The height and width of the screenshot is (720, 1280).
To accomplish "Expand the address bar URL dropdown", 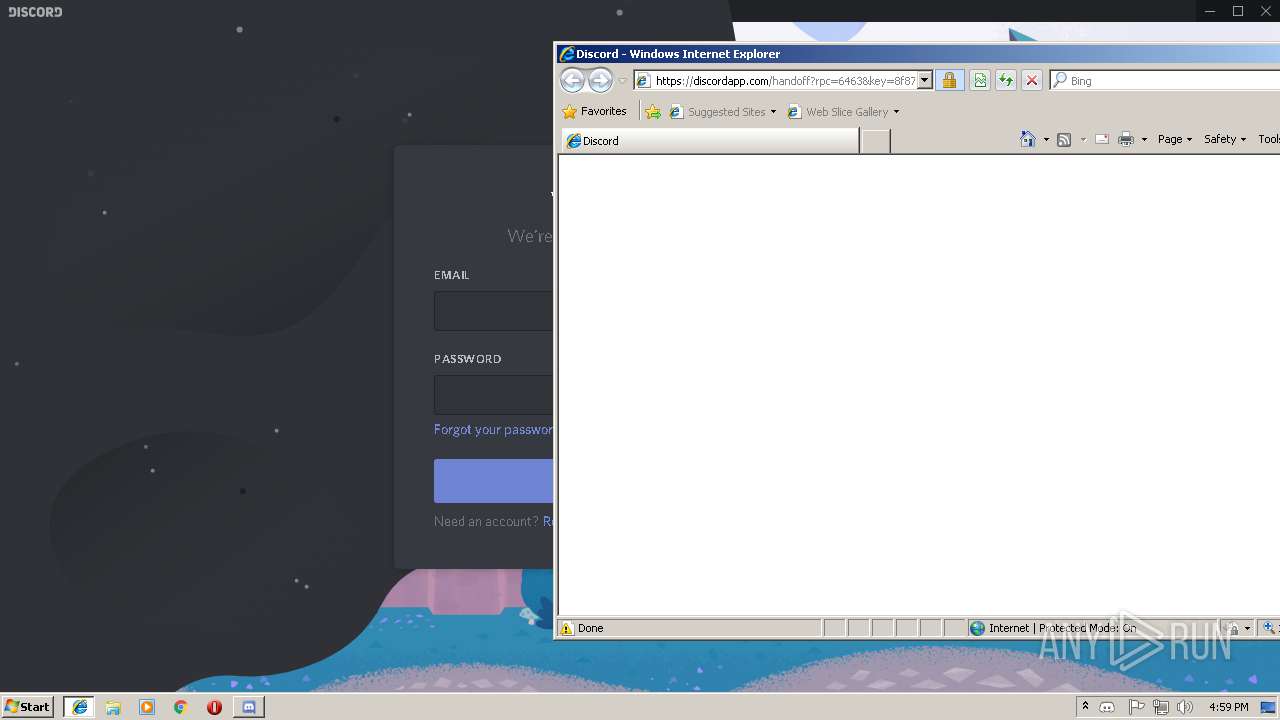I will [925, 81].
